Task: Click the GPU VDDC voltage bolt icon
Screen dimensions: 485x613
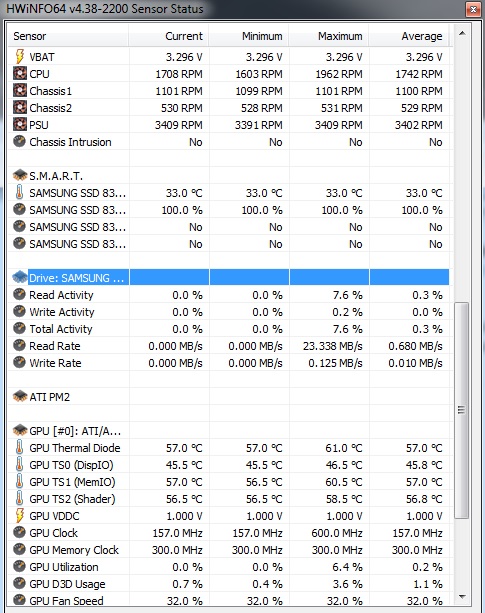Action: coord(20,516)
